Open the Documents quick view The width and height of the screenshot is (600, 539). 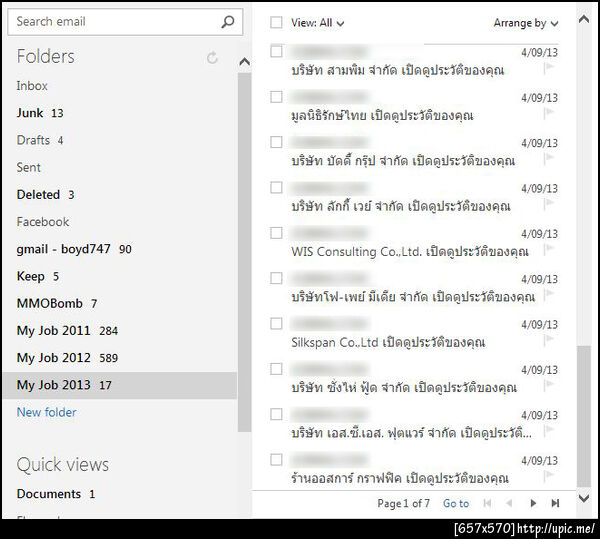click(x=56, y=494)
